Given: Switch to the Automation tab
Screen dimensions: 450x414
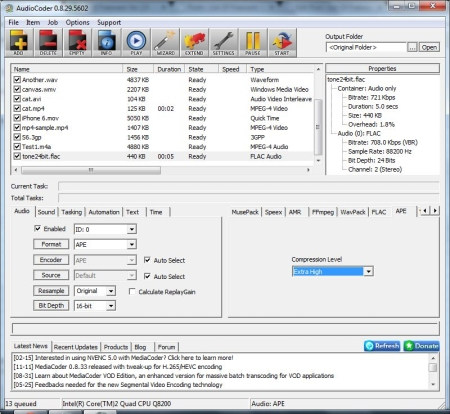Looking at the screenshot, I should tap(104, 212).
